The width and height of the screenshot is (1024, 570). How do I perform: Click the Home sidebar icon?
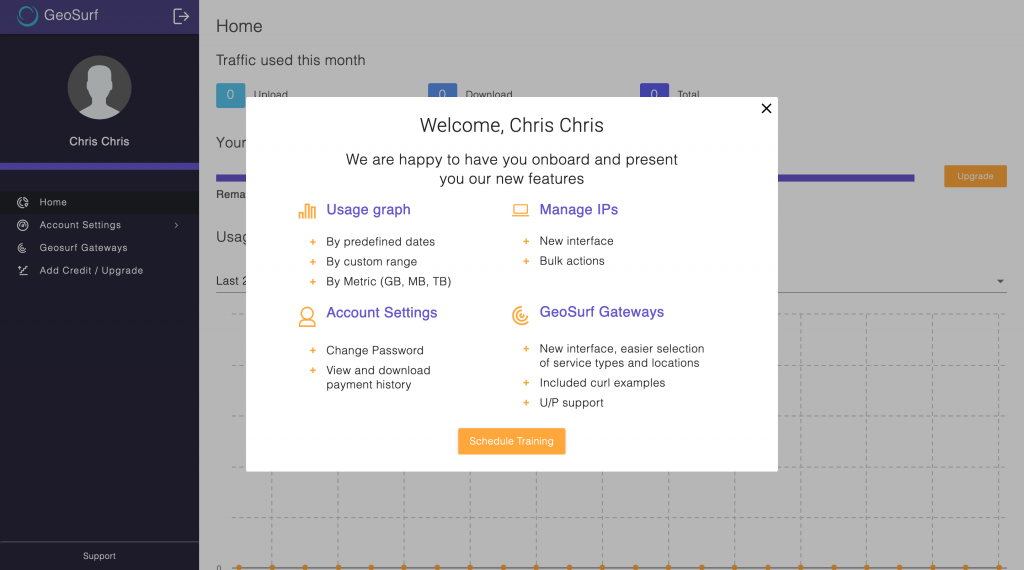[23, 202]
